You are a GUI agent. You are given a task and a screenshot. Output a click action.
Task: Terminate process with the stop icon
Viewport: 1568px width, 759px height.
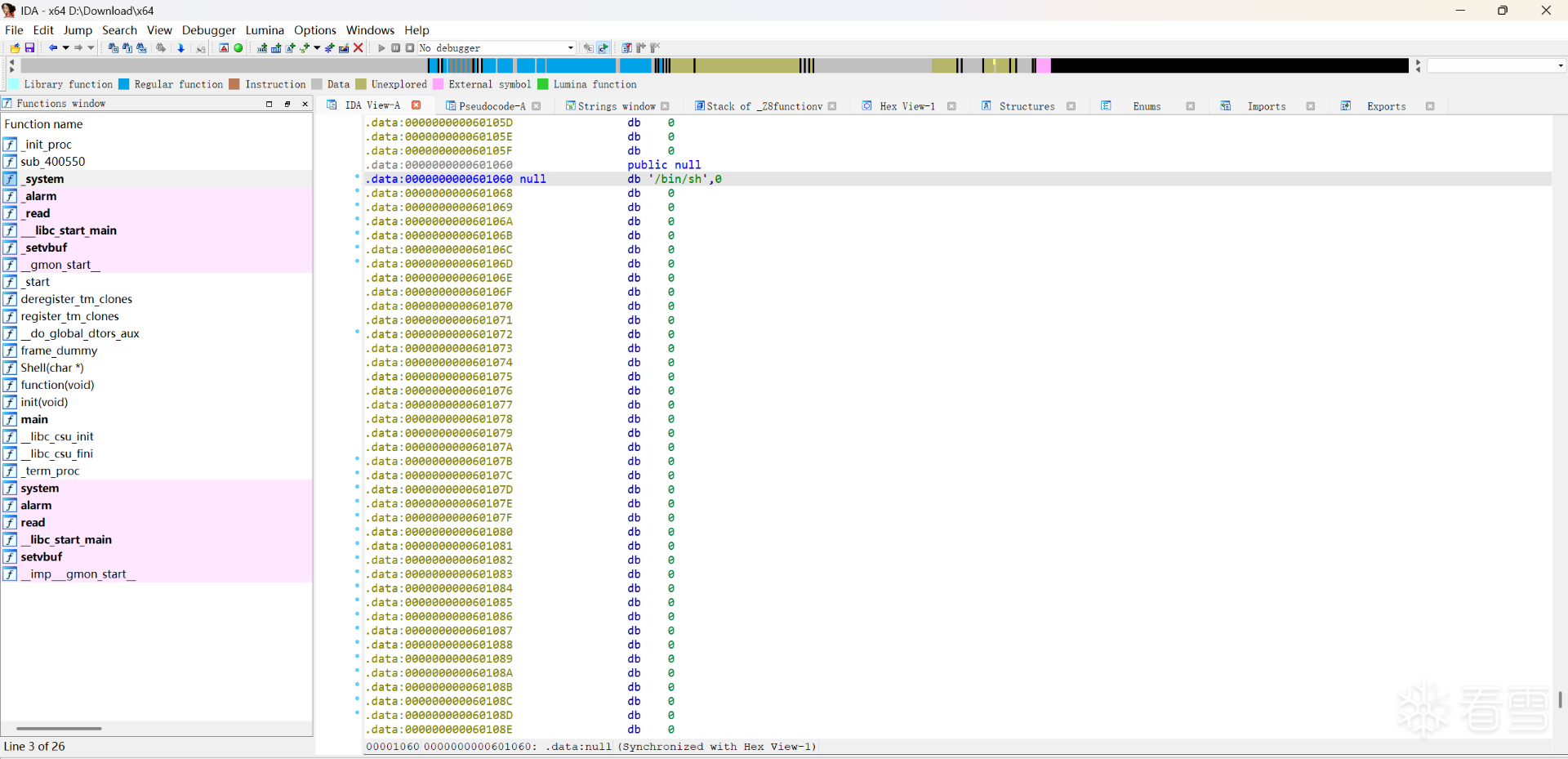410,48
